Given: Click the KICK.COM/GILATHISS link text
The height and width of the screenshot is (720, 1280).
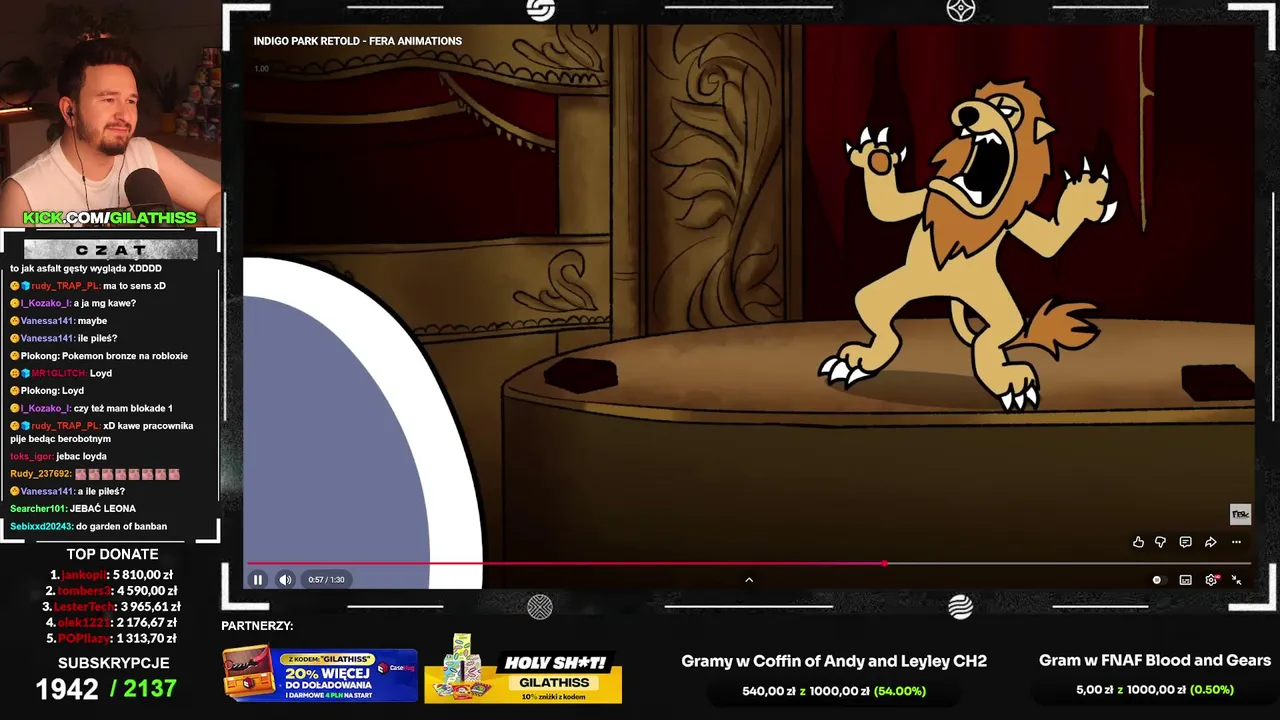Looking at the screenshot, I should 110,218.
